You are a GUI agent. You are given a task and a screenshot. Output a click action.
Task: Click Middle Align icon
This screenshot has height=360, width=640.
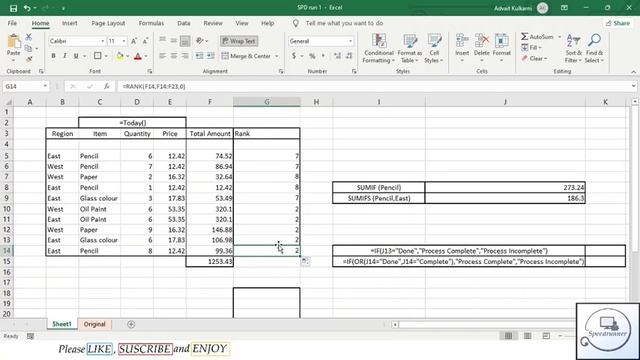tap(174, 40)
